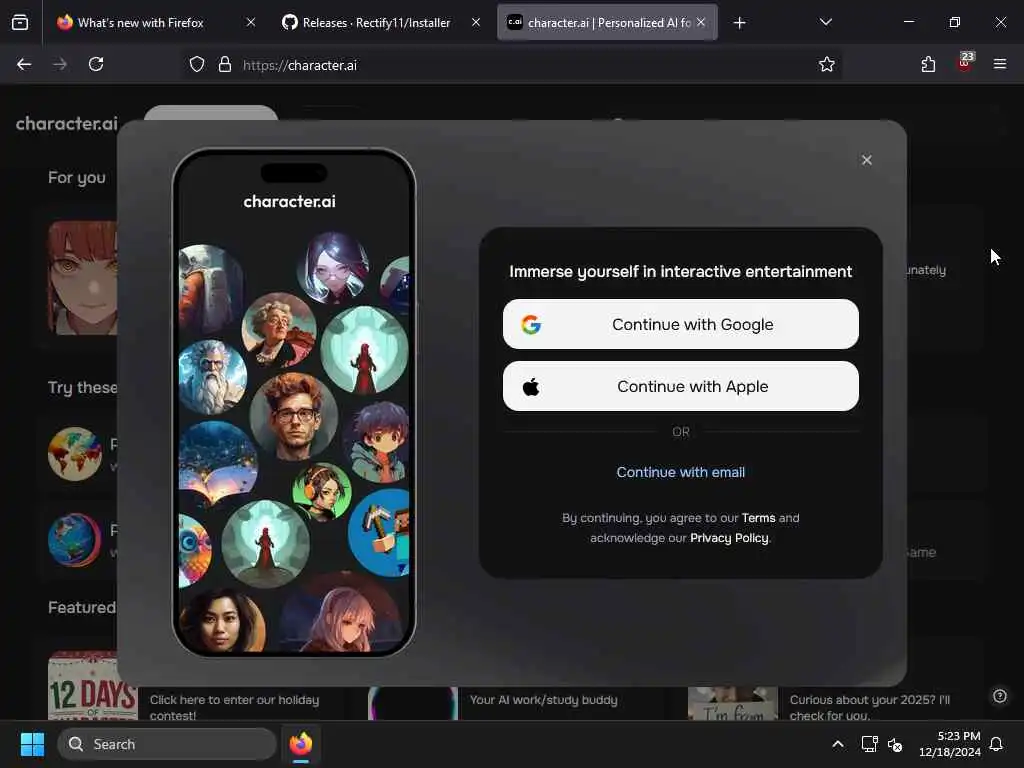
Task: Click the Your AI work/study buddy text
Action: point(543,700)
